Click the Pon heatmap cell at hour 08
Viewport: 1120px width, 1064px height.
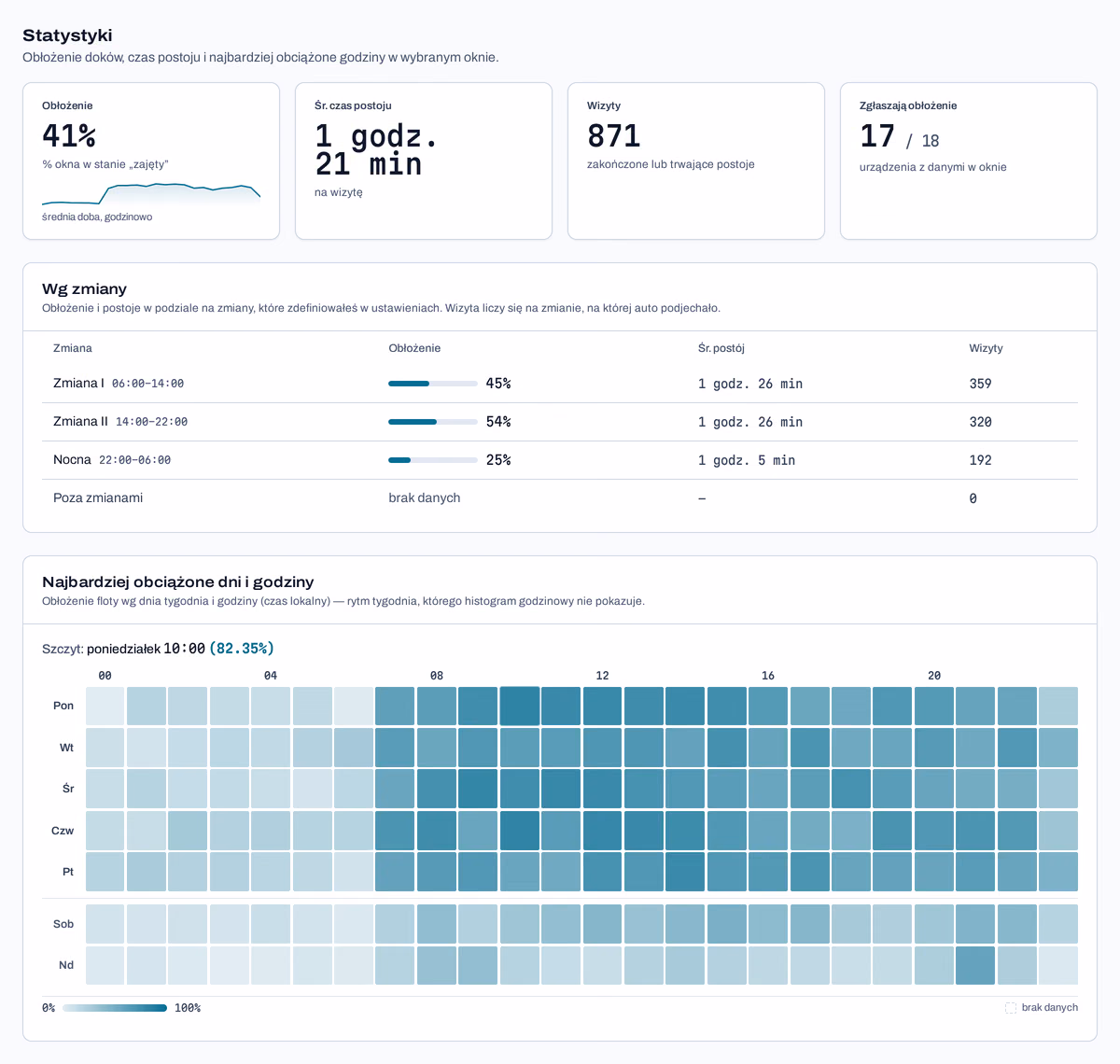pyautogui.click(x=437, y=706)
